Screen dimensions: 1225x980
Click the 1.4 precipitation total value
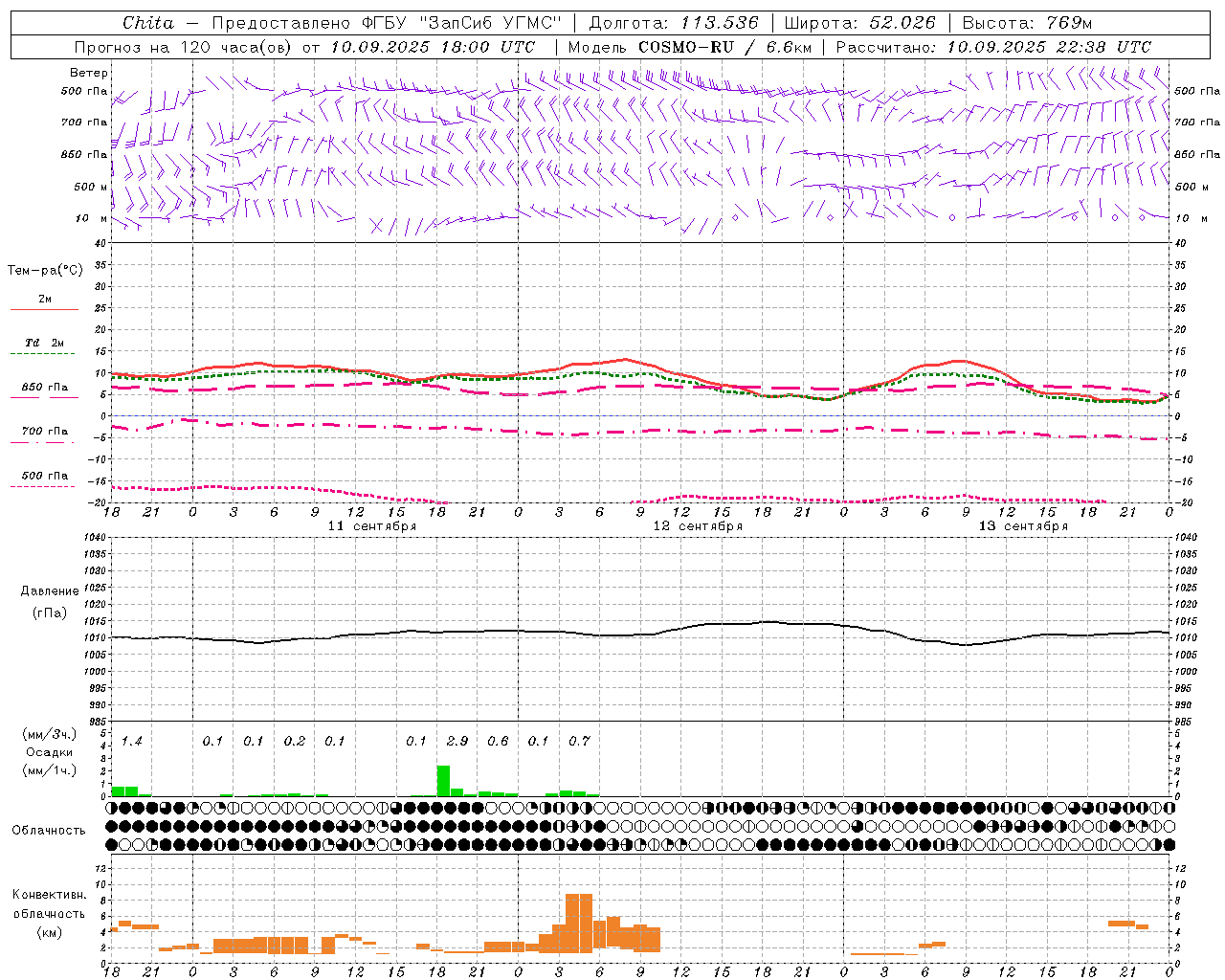pos(132,741)
